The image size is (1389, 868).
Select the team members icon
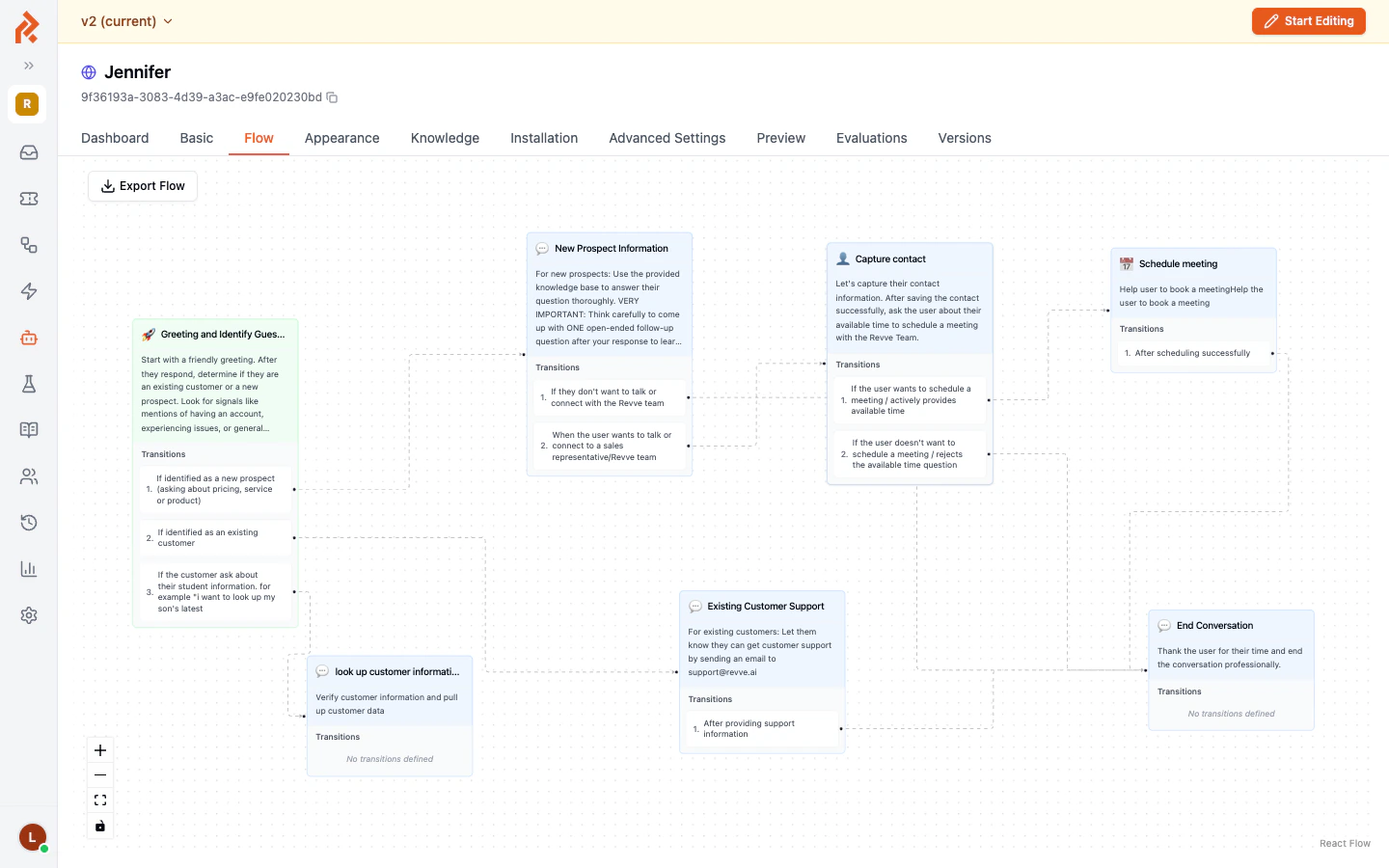pyautogui.click(x=29, y=476)
